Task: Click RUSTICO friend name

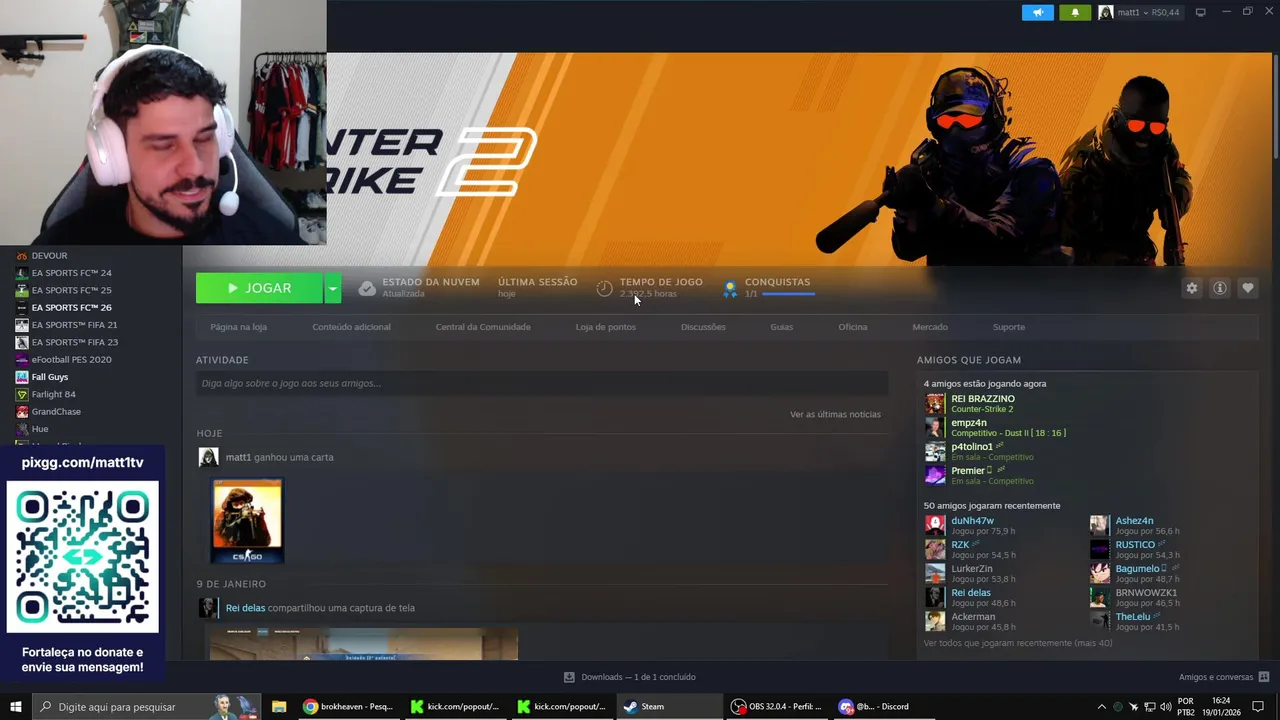Action: tap(1135, 545)
